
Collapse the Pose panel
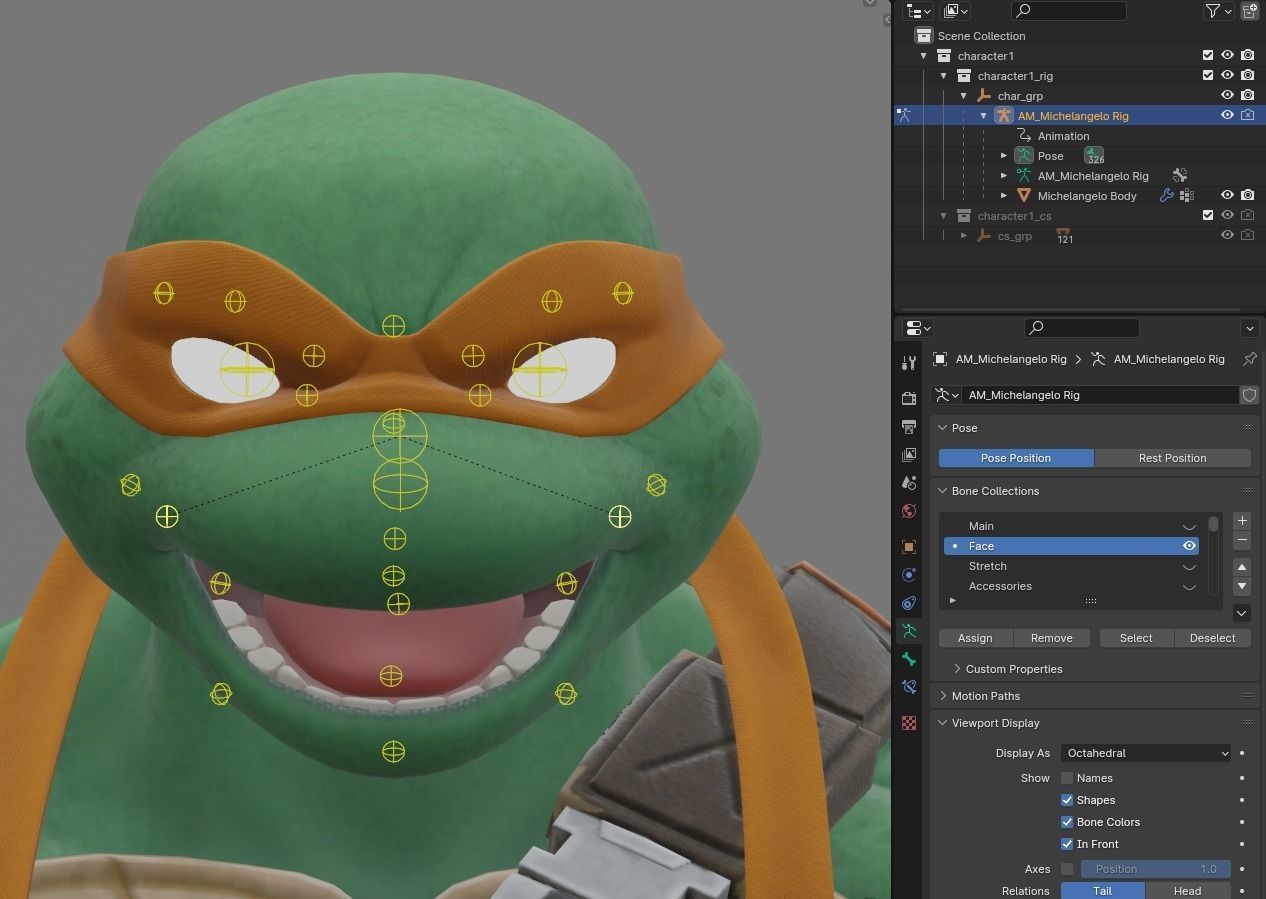coord(943,428)
